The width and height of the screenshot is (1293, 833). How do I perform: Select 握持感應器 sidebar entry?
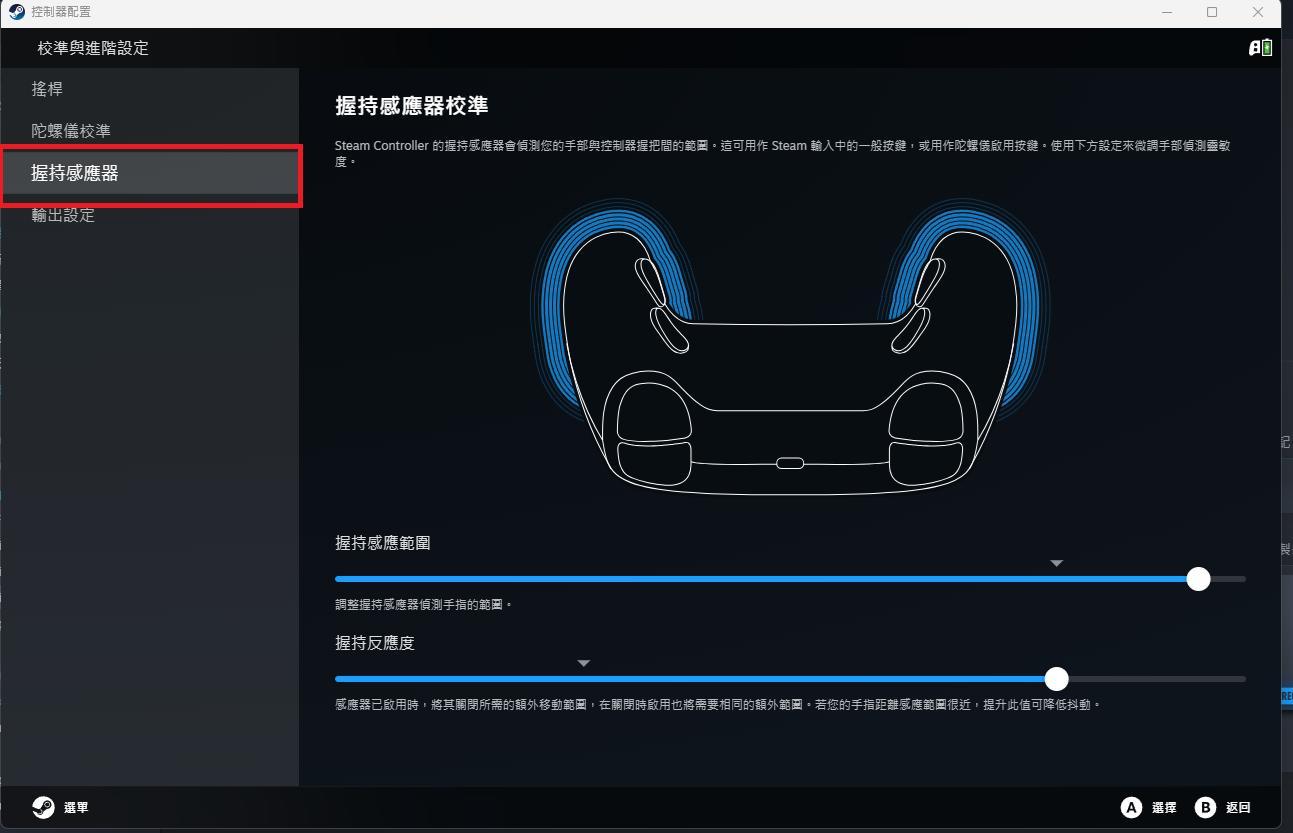148,173
